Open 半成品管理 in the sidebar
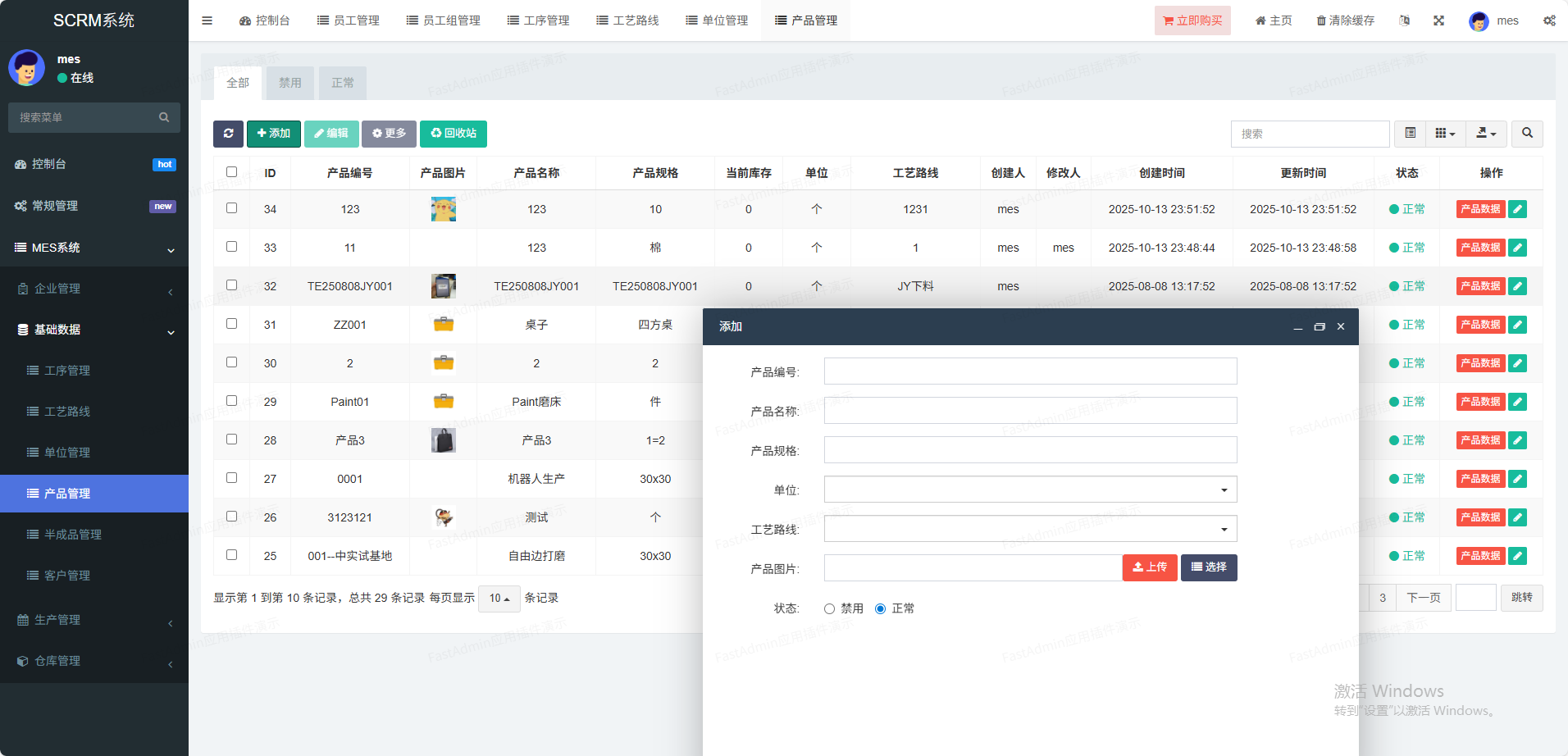 pyautogui.click(x=73, y=535)
